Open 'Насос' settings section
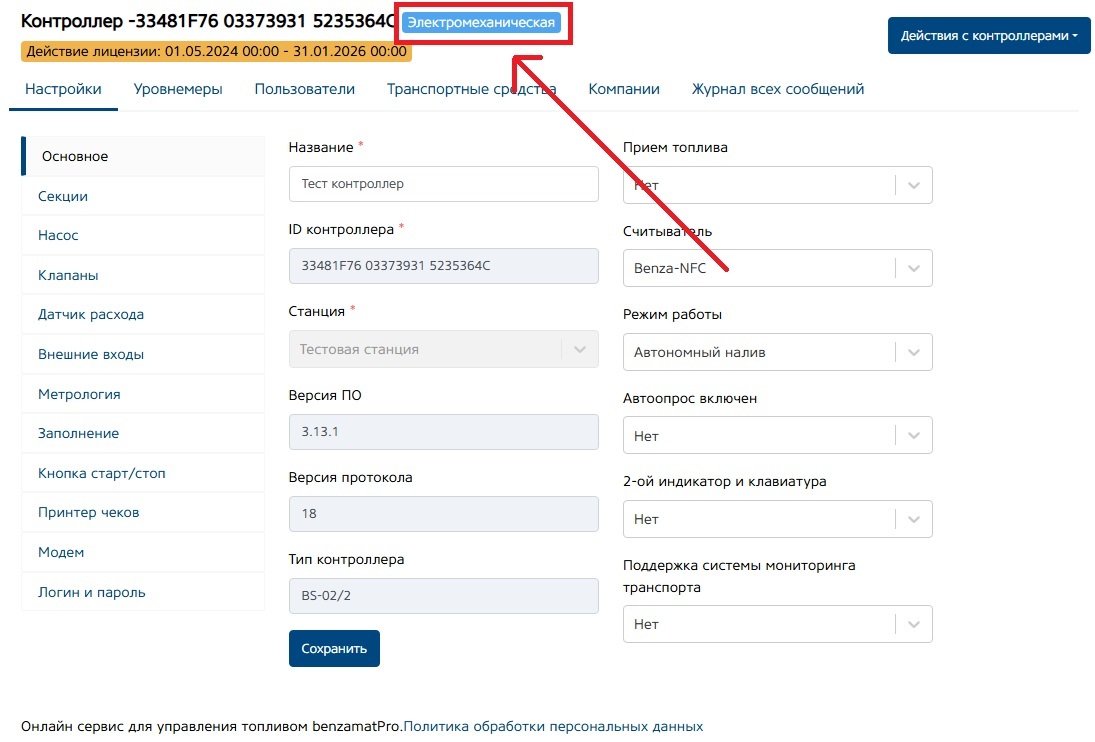 58,236
